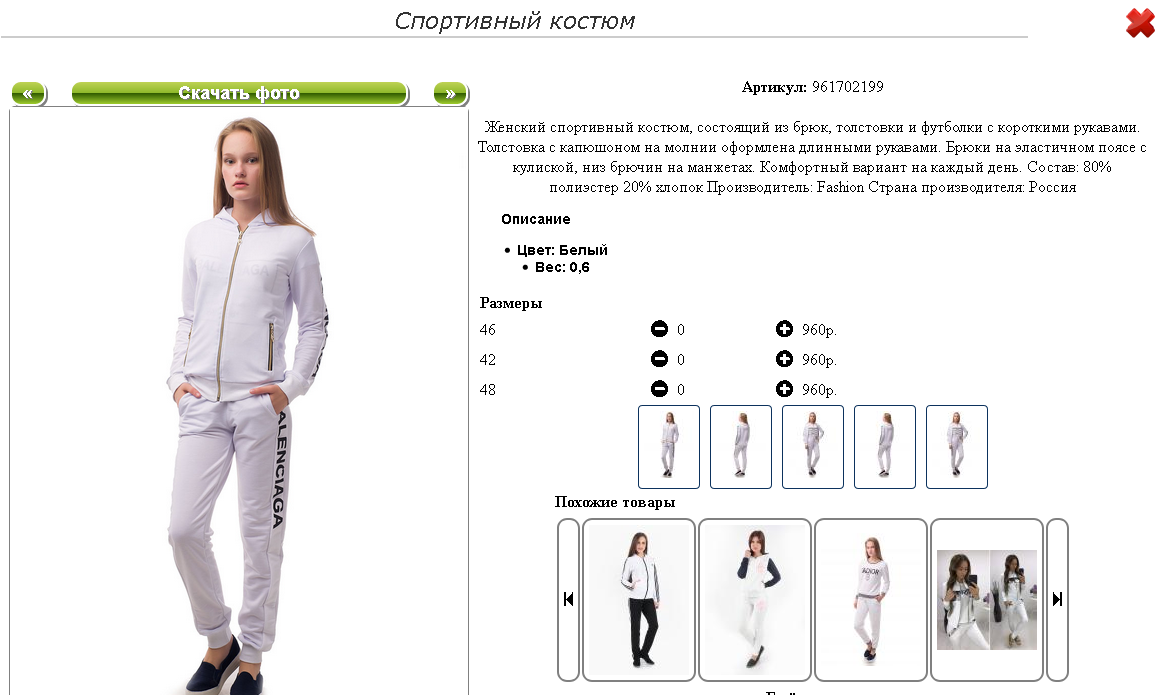1161x695 pixels.
Task: Go to previous photo with « button
Action: pyautogui.click(x=29, y=93)
